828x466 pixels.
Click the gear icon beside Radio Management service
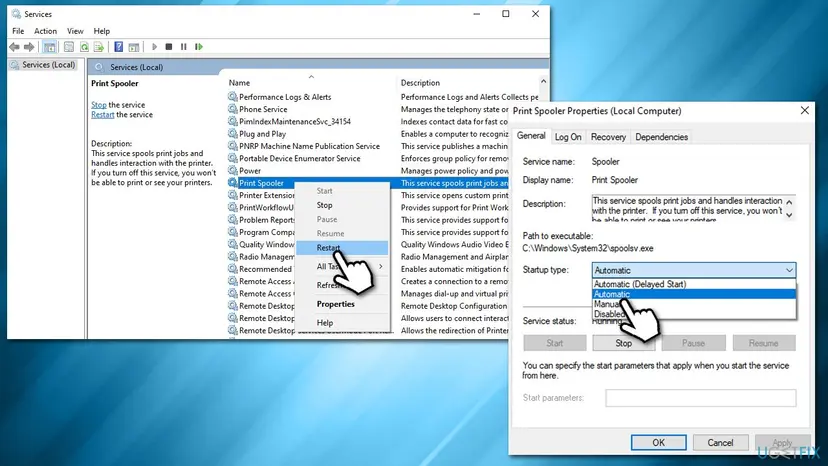pos(232,256)
